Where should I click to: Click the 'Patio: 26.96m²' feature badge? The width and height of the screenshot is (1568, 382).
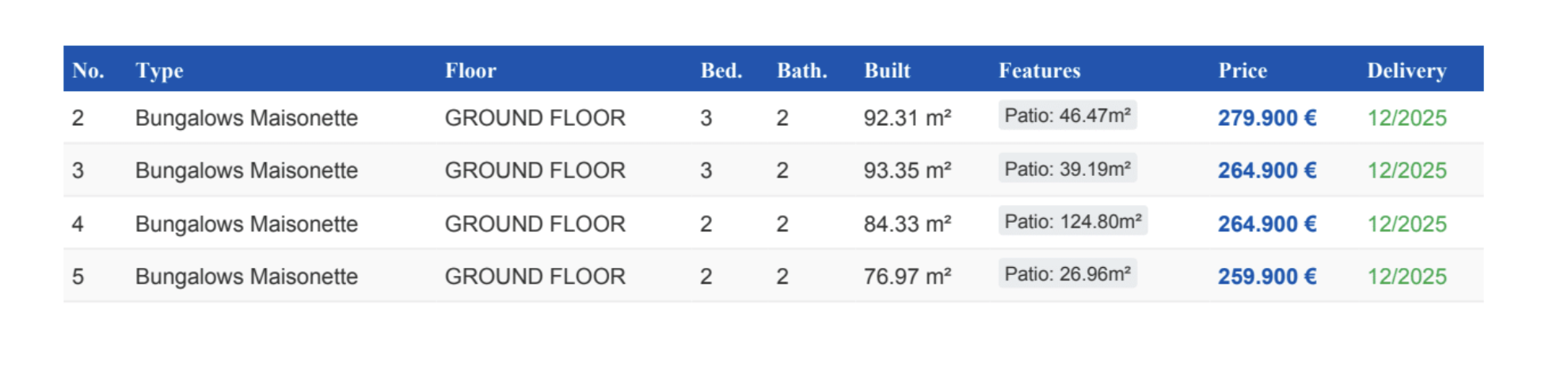pos(1068,274)
